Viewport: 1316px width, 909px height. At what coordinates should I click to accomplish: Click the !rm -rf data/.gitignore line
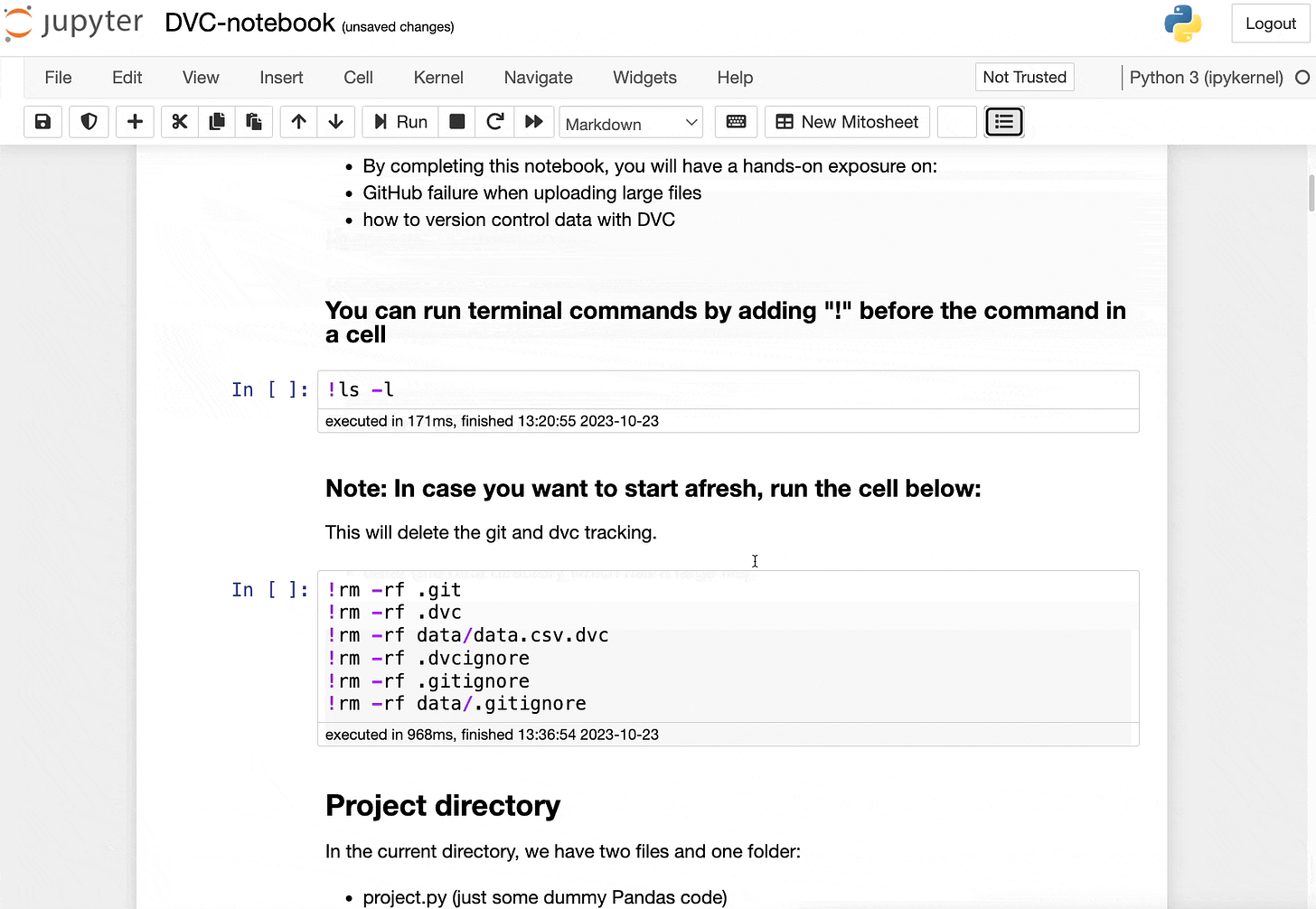click(x=456, y=704)
